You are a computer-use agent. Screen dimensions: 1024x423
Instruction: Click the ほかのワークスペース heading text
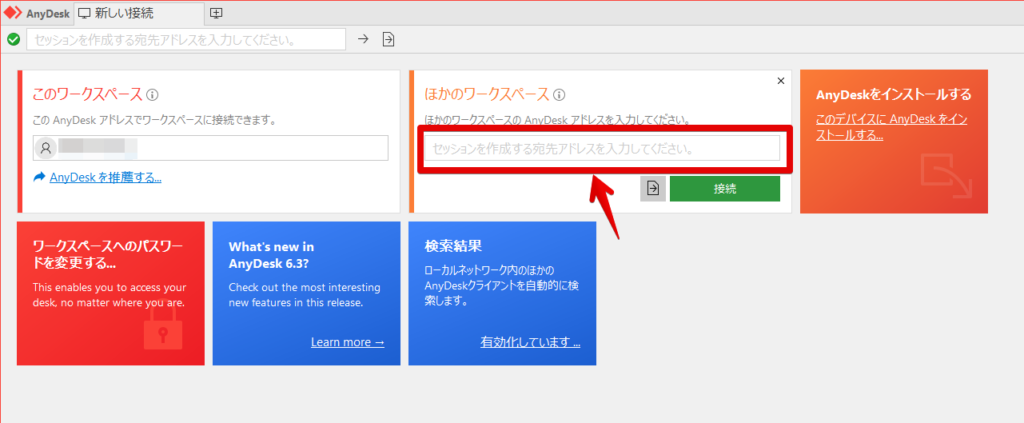tap(487, 95)
